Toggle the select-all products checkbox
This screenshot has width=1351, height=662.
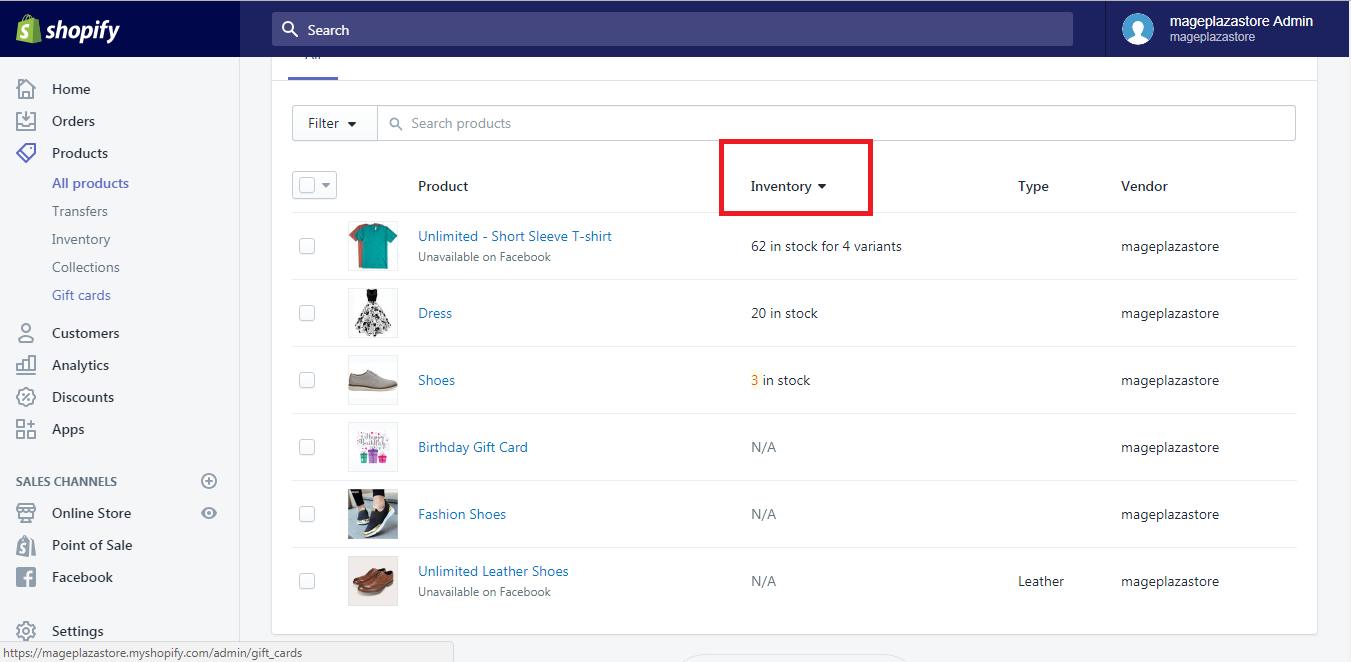[x=307, y=185]
